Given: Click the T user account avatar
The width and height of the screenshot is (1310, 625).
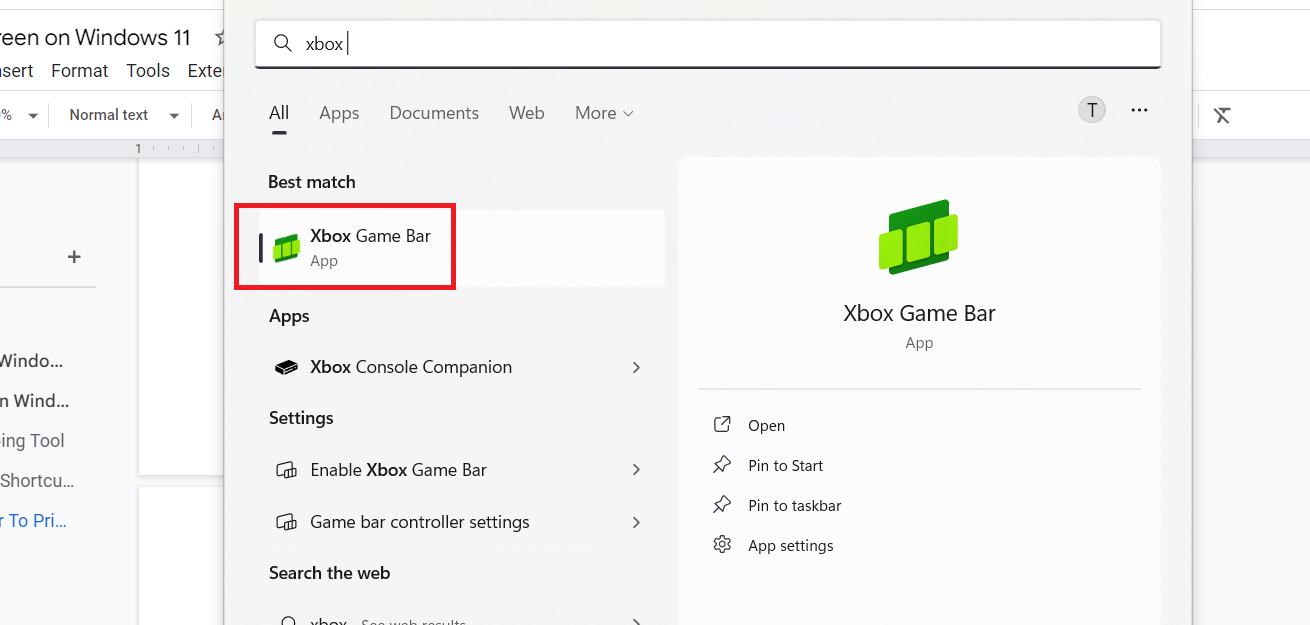Looking at the screenshot, I should pyautogui.click(x=1092, y=110).
